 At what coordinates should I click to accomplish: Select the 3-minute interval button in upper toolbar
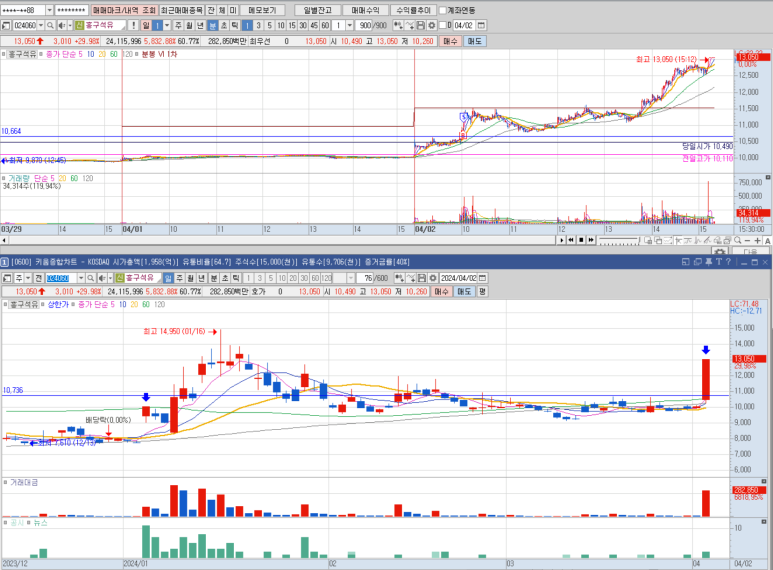[258, 25]
